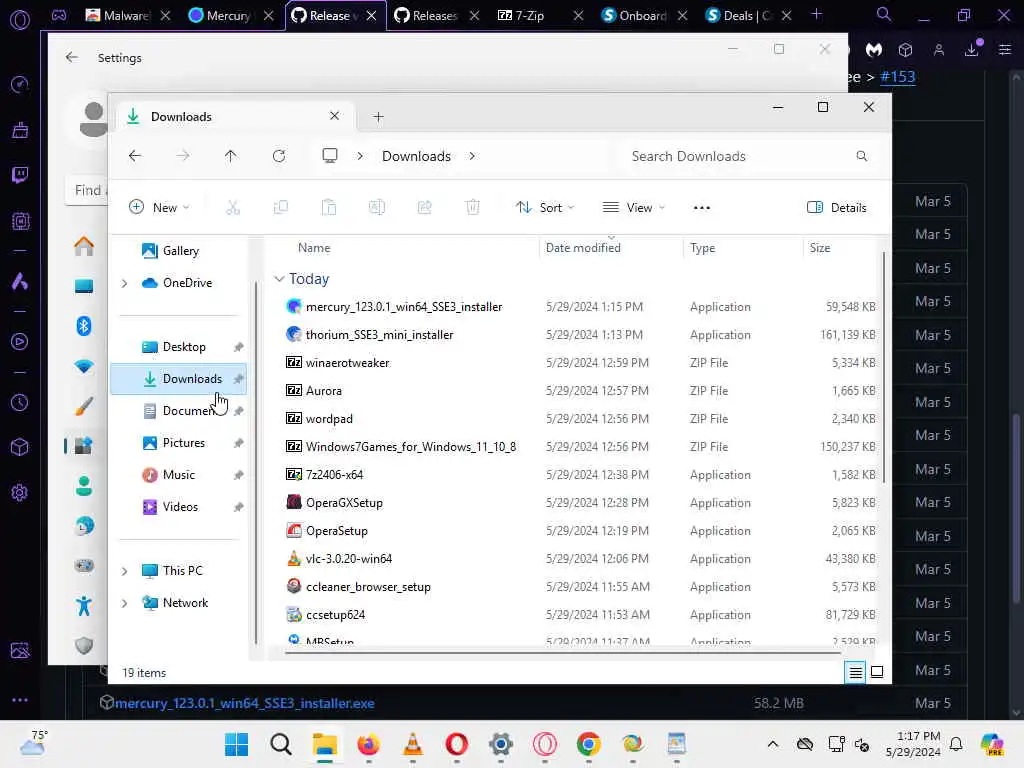Open Opera GX Twitch sidebar icon
Image resolution: width=1024 pixels, height=768 pixels.
[x=20, y=174]
